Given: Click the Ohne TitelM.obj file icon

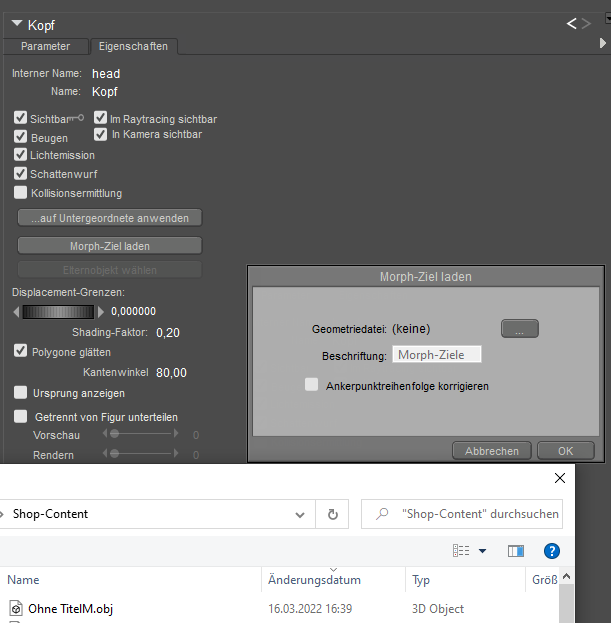Looking at the screenshot, I should click(x=16, y=609).
